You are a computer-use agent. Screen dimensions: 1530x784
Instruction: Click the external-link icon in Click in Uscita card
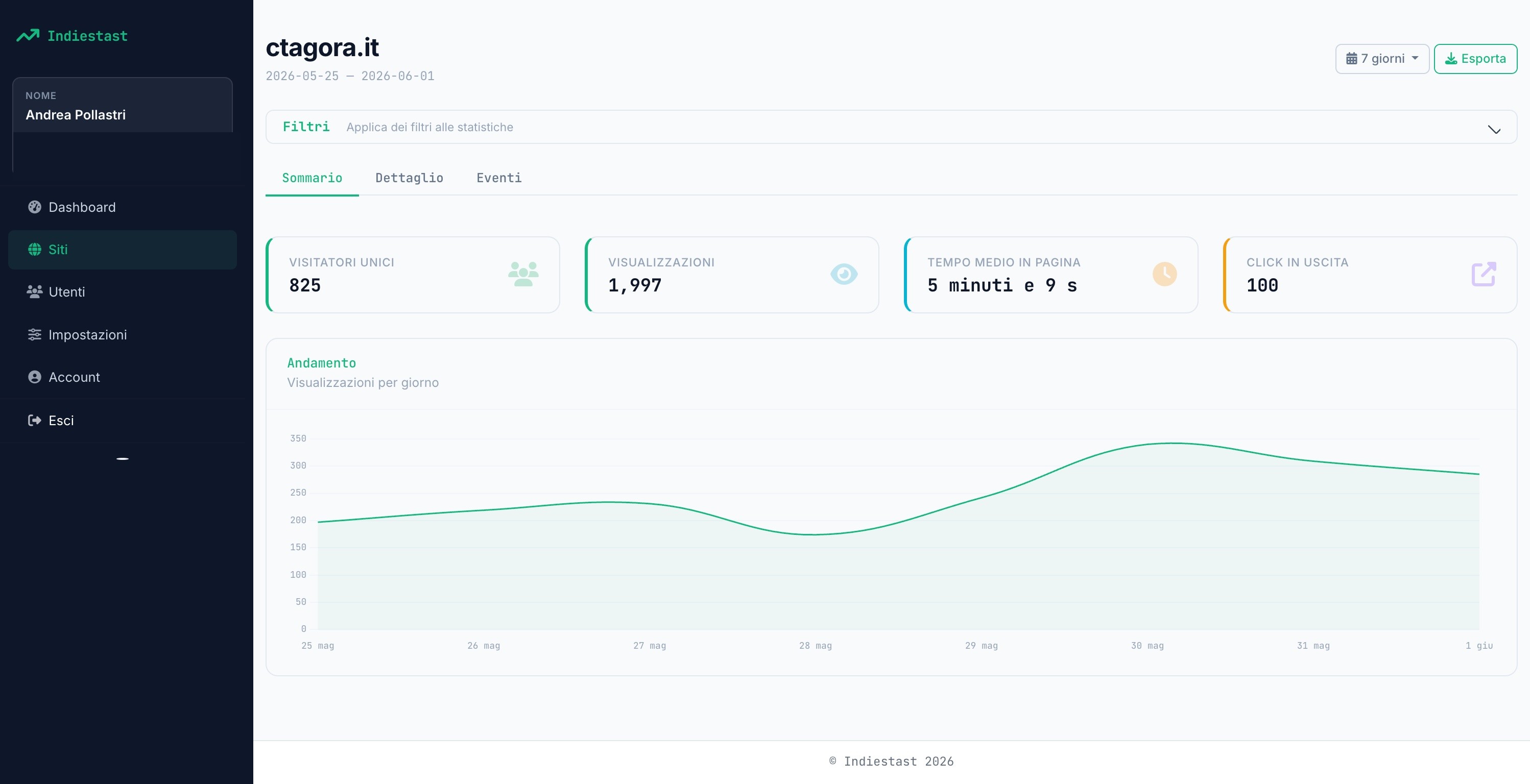pos(1484,274)
